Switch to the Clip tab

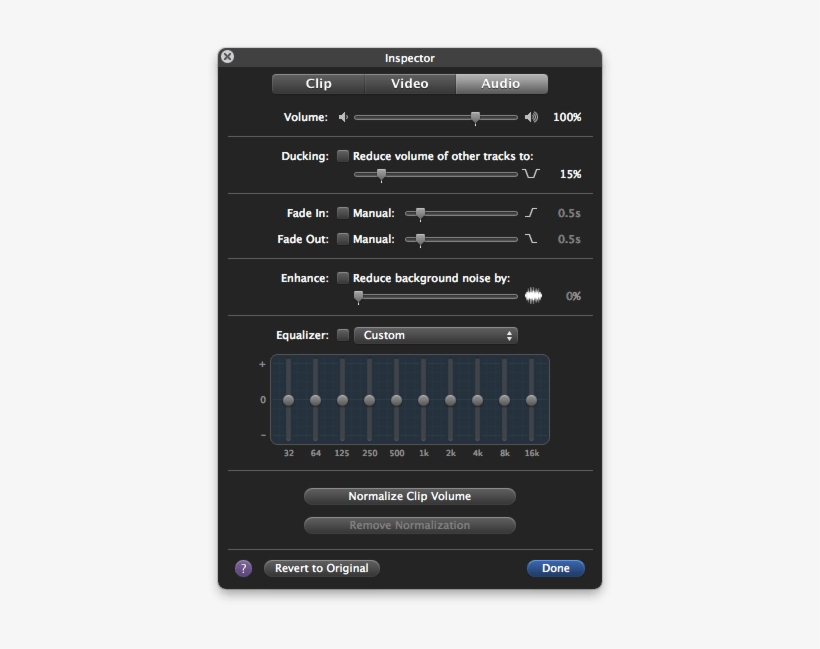(318, 84)
